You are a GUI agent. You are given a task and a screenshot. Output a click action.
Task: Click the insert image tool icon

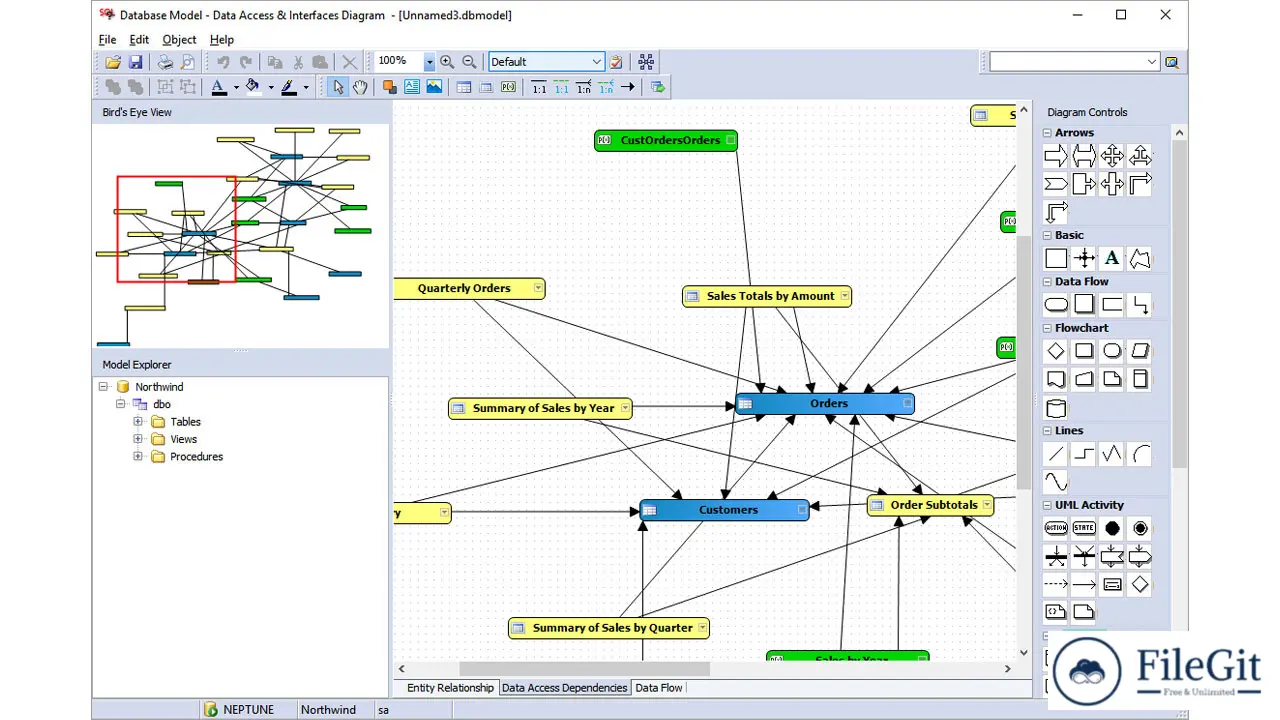[x=434, y=87]
